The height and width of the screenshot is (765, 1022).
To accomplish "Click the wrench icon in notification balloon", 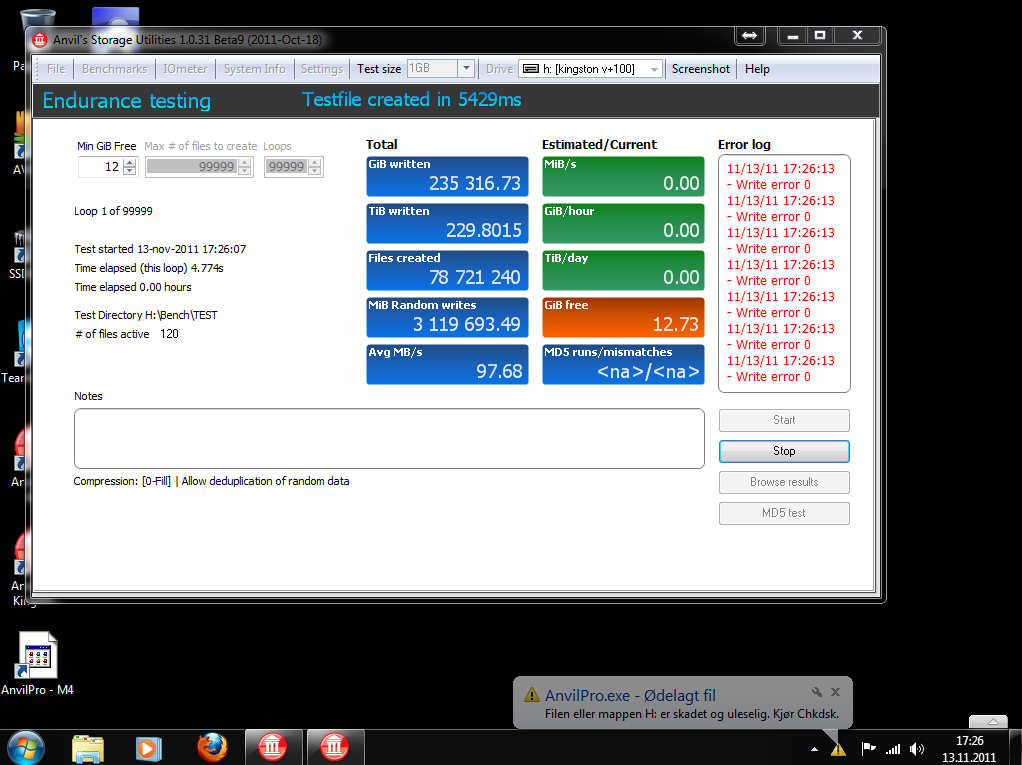I will point(817,692).
